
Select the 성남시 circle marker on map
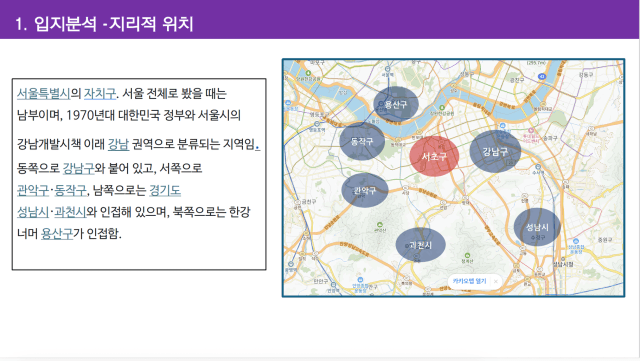point(537,227)
